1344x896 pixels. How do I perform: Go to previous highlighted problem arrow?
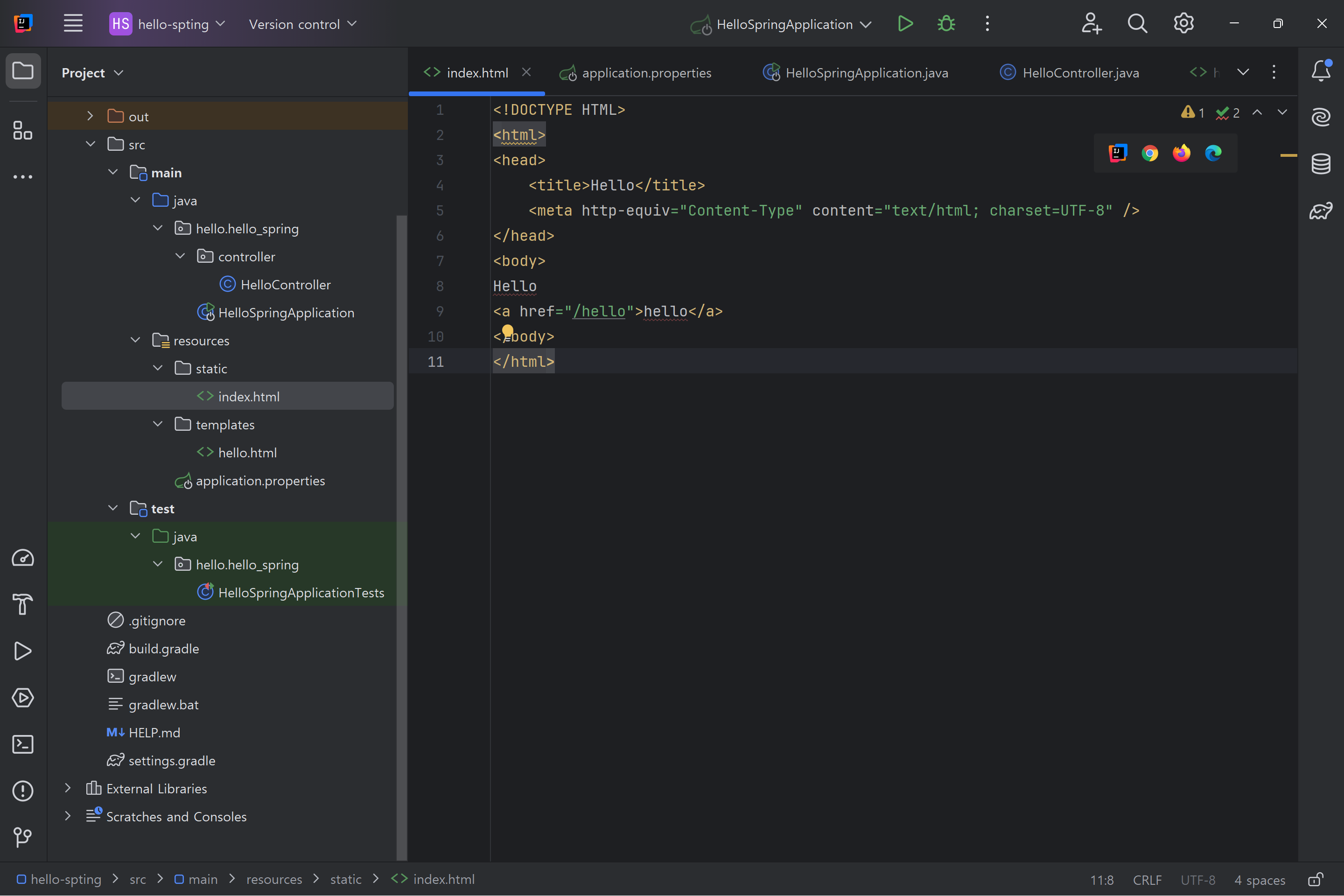(x=1257, y=112)
